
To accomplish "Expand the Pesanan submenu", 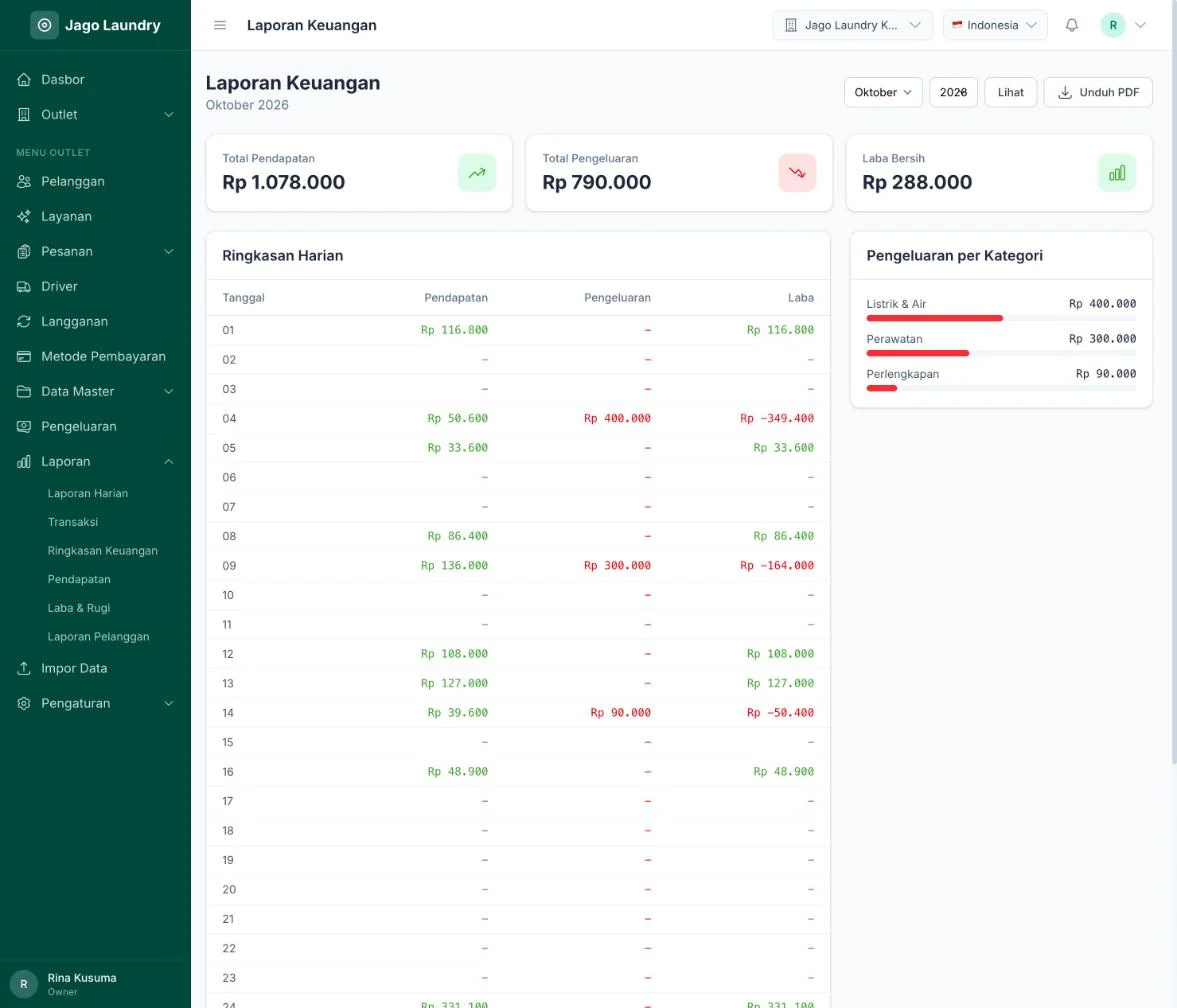I will pos(169,251).
